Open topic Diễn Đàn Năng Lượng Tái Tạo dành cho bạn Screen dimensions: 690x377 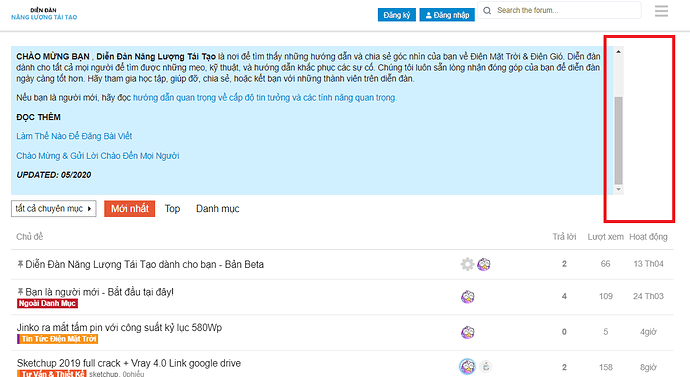[144, 264]
